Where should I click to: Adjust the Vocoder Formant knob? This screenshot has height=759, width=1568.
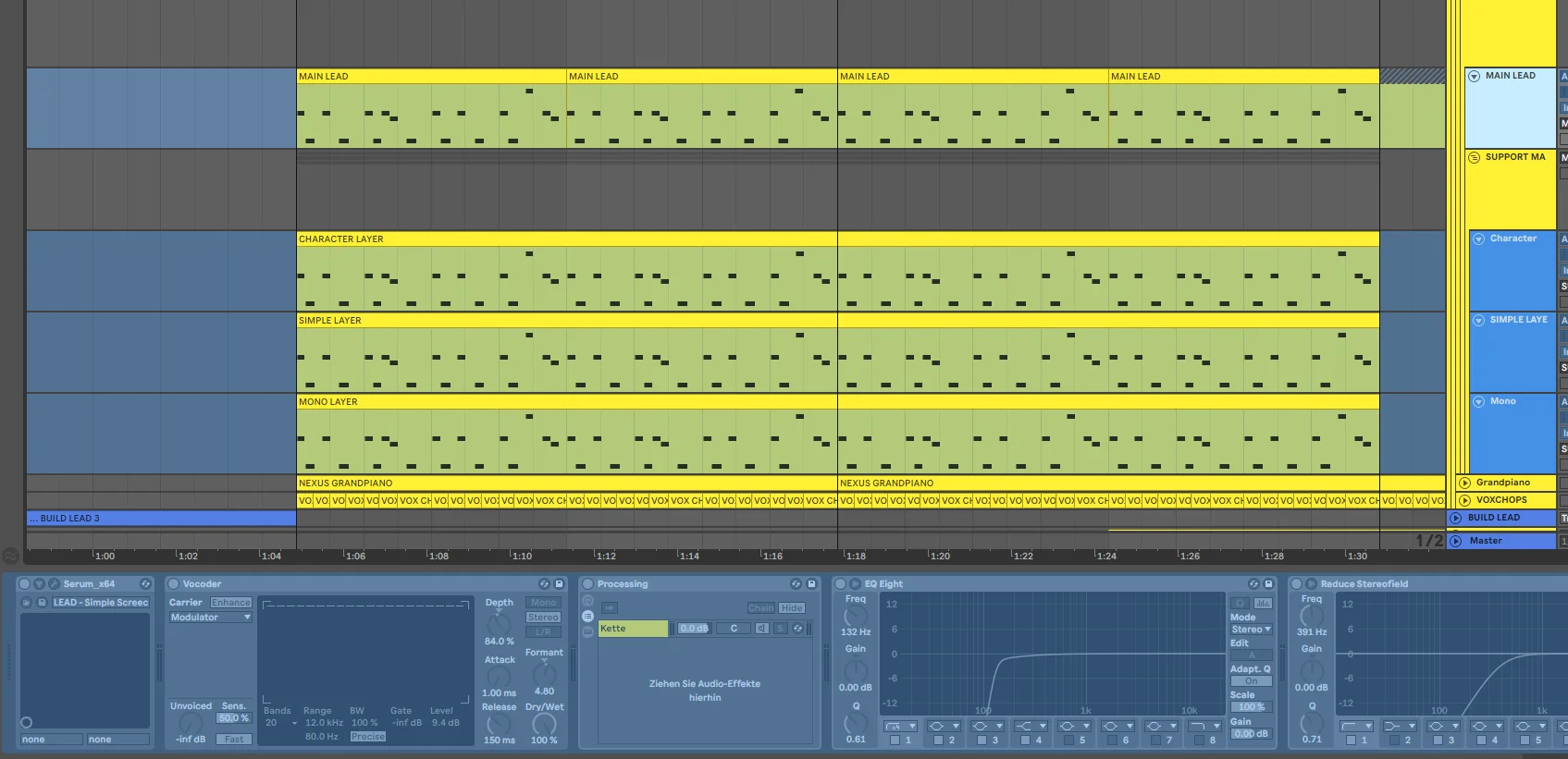544,673
